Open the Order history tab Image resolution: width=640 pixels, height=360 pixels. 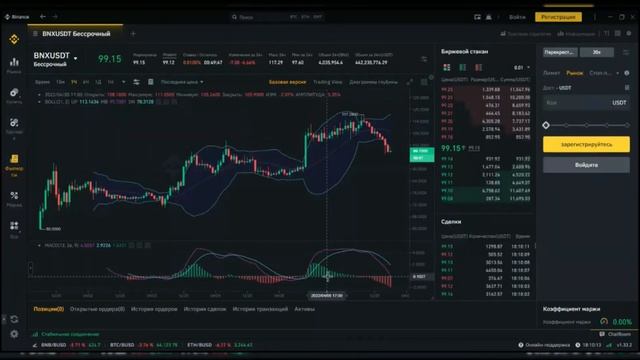(x=154, y=309)
